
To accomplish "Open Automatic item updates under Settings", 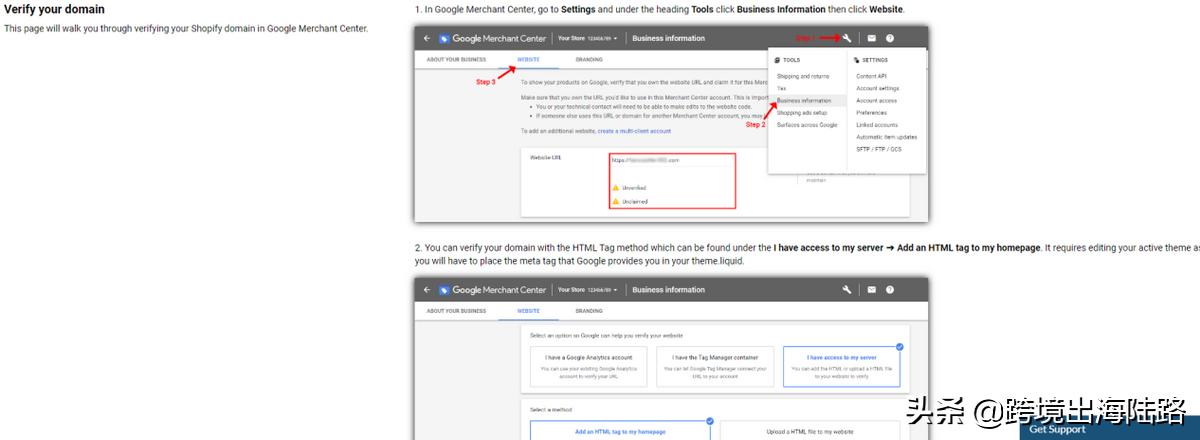I will pos(886,137).
